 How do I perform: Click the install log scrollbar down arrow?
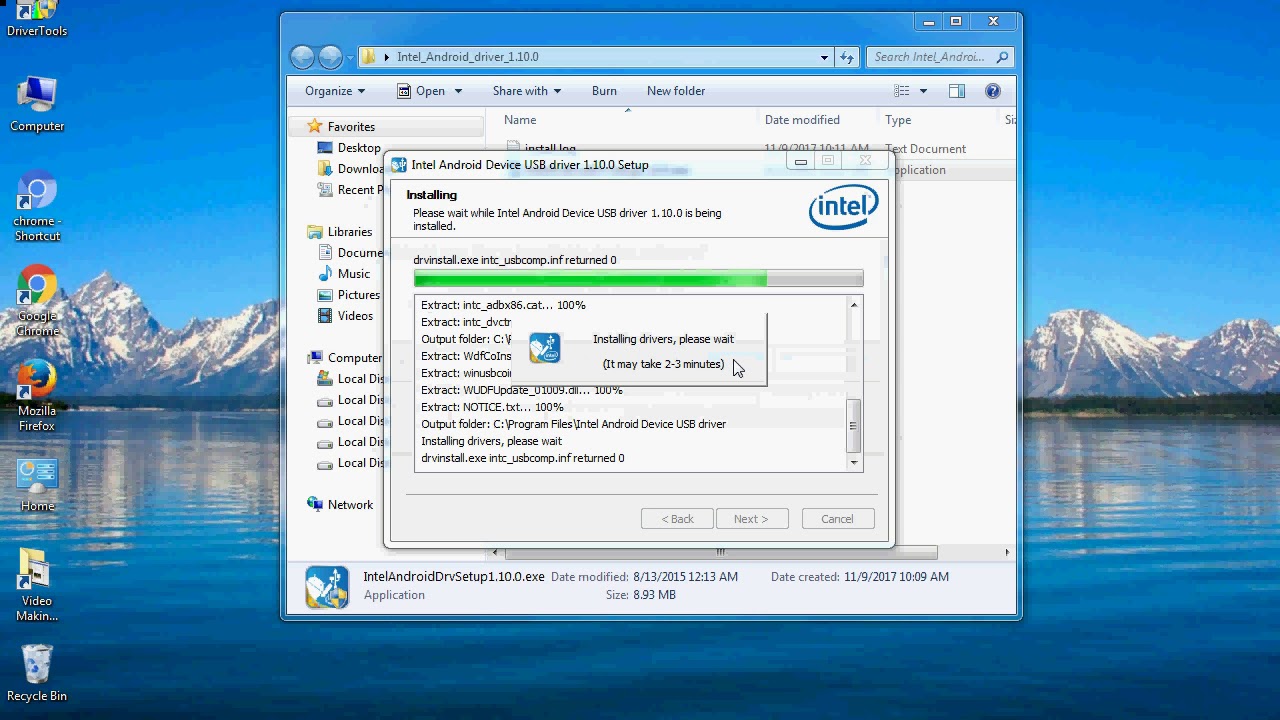854,462
